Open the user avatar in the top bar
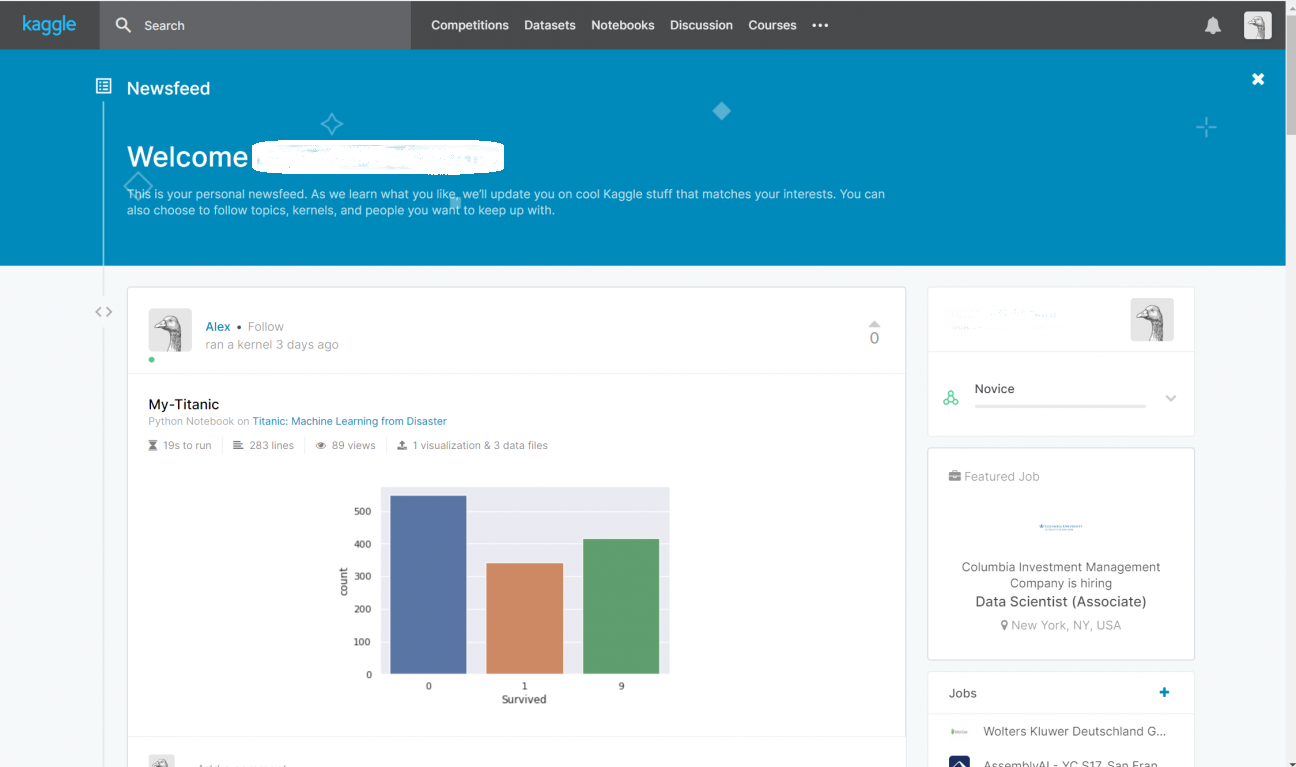The image size is (1296, 767). pyautogui.click(x=1257, y=25)
